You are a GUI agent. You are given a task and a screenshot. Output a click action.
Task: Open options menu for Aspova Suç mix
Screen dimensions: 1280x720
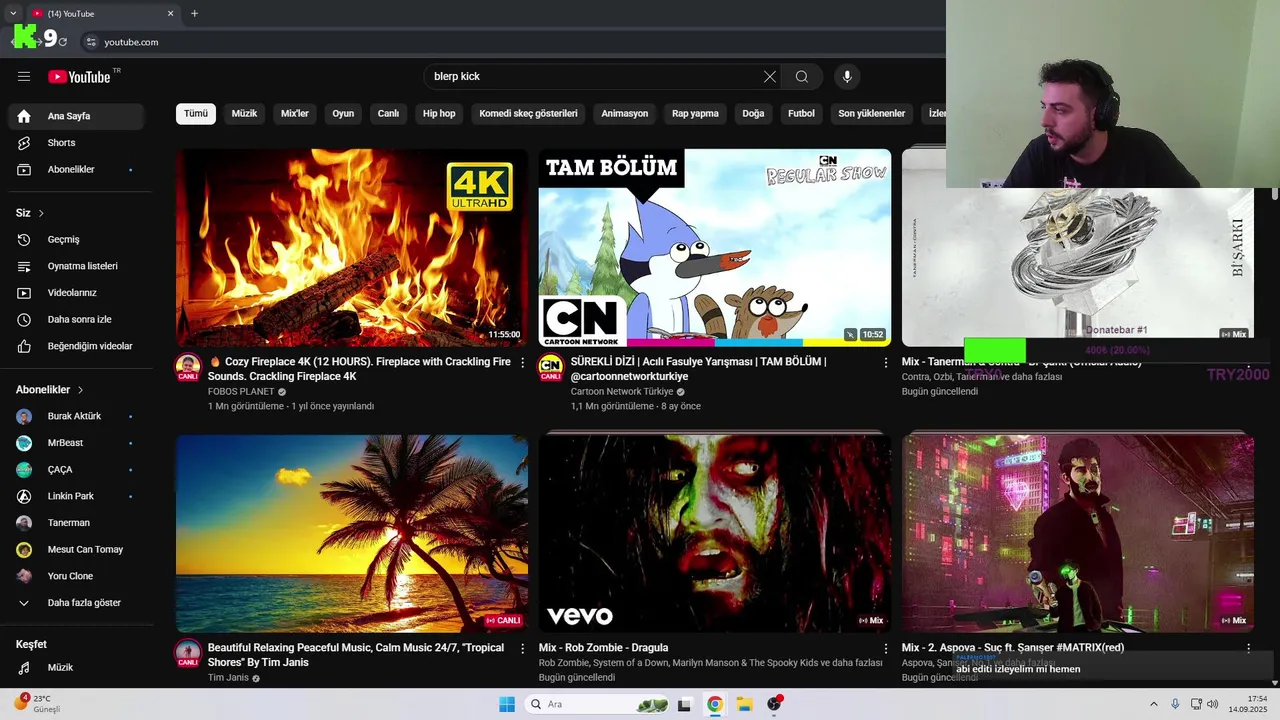[1248, 648]
